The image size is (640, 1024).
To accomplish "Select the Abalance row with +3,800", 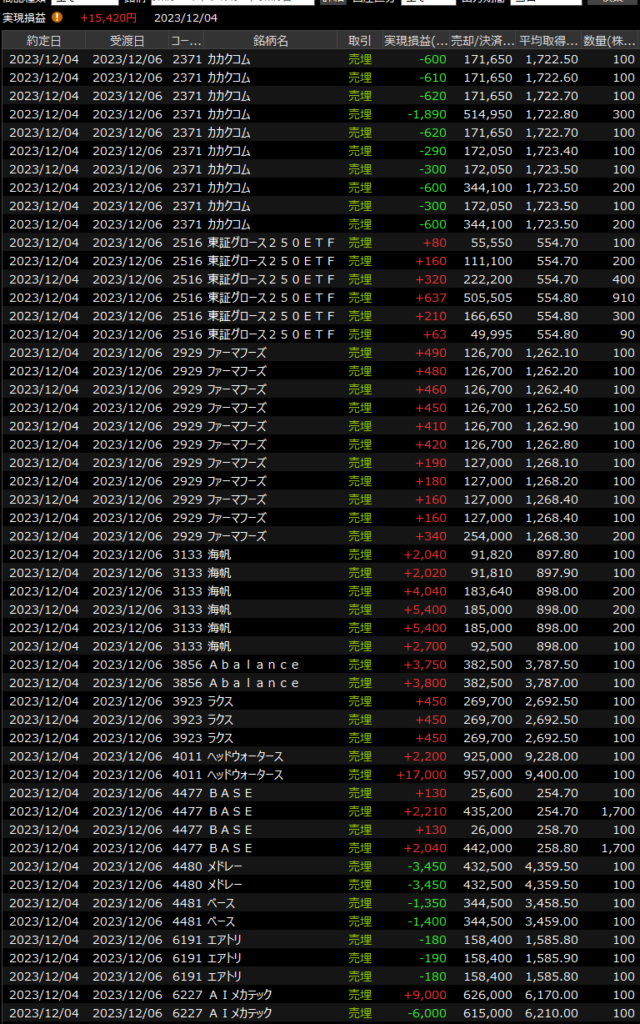I will point(320,683).
